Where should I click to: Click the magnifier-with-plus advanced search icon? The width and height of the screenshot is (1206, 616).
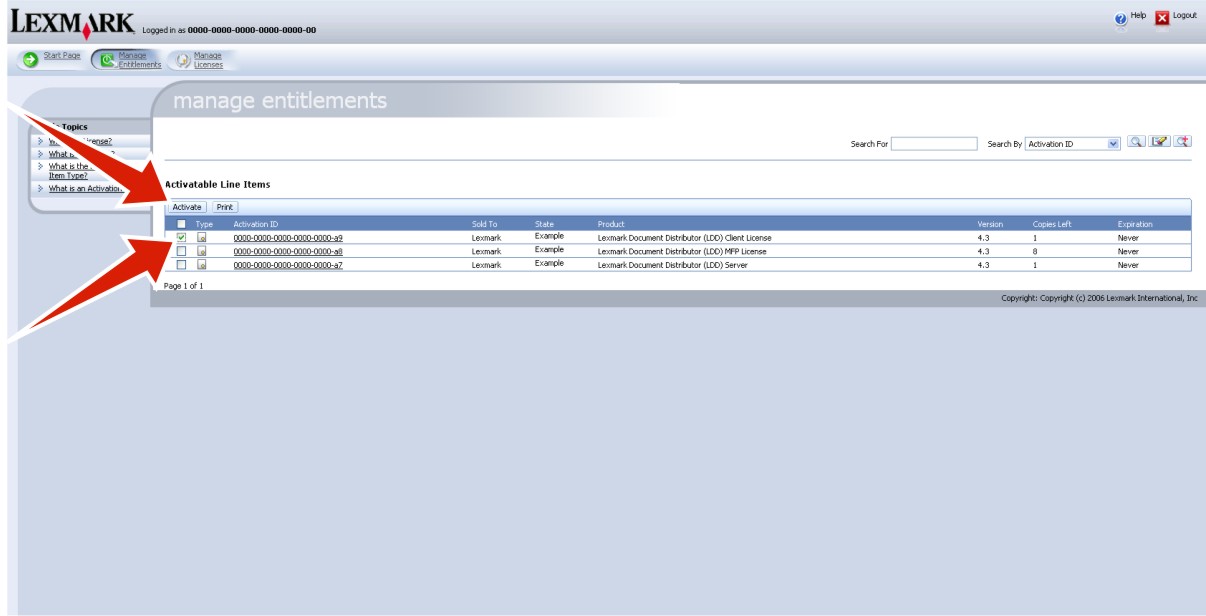[x=1183, y=143]
